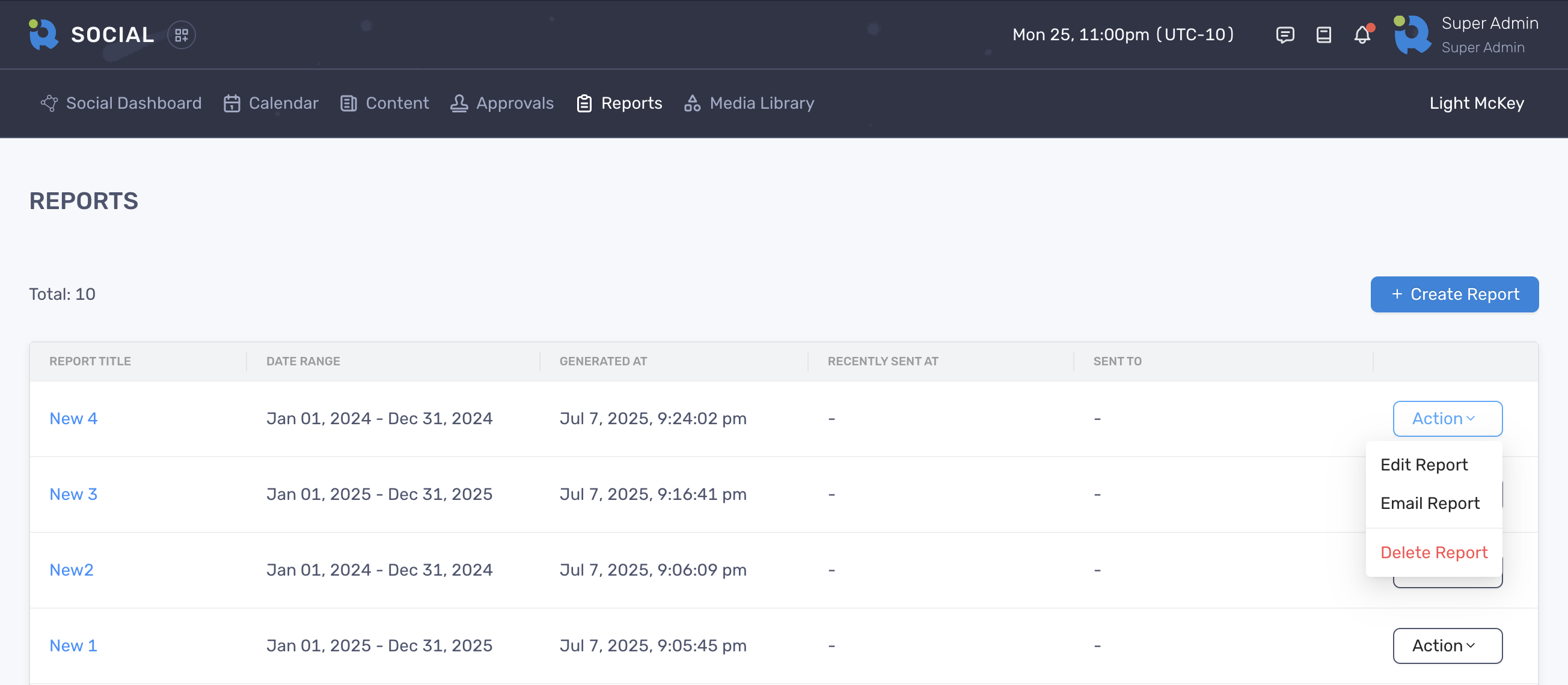1568x685 pixels.
Task: Navigate to Approvals tab
Action: (x=502, y=103)
